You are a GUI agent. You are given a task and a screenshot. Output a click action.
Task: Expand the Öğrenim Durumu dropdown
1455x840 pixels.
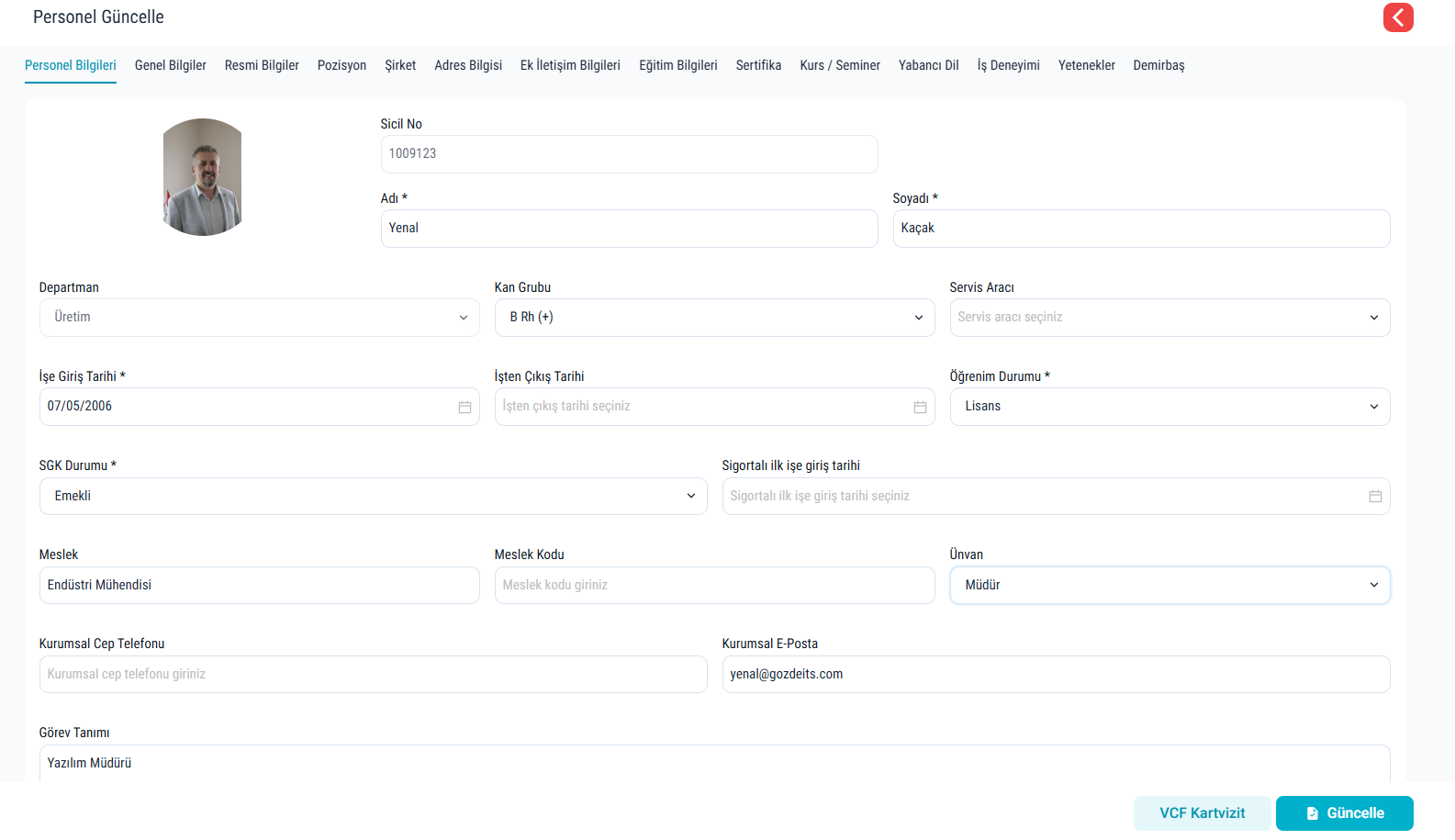point(1170,407)
